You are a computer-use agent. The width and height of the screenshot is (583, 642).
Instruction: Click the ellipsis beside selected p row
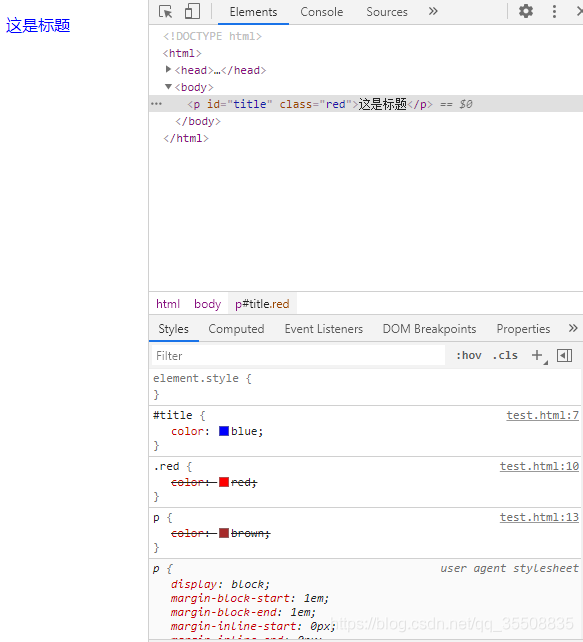pos(156,104)
